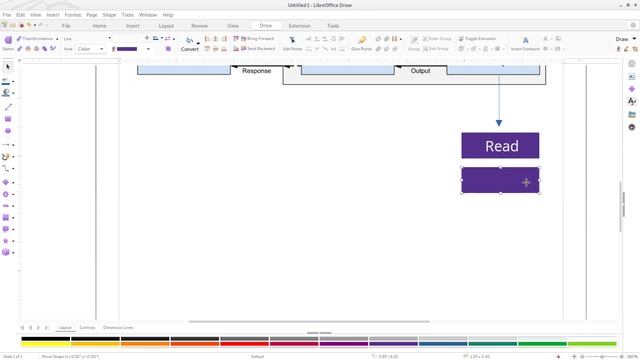Open the Page menu
The width and height of the screenshot is (640, 360).
pos(91,15)
